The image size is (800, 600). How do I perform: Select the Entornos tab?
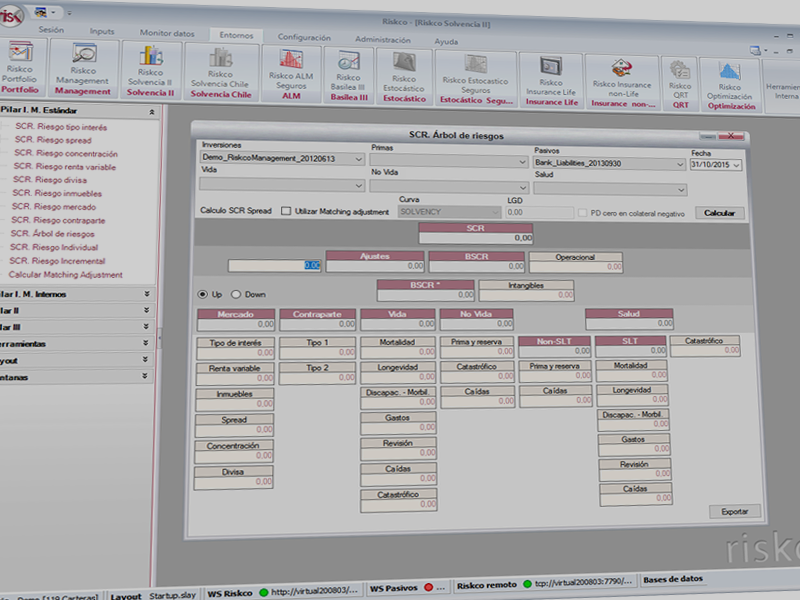click(236, 35)
